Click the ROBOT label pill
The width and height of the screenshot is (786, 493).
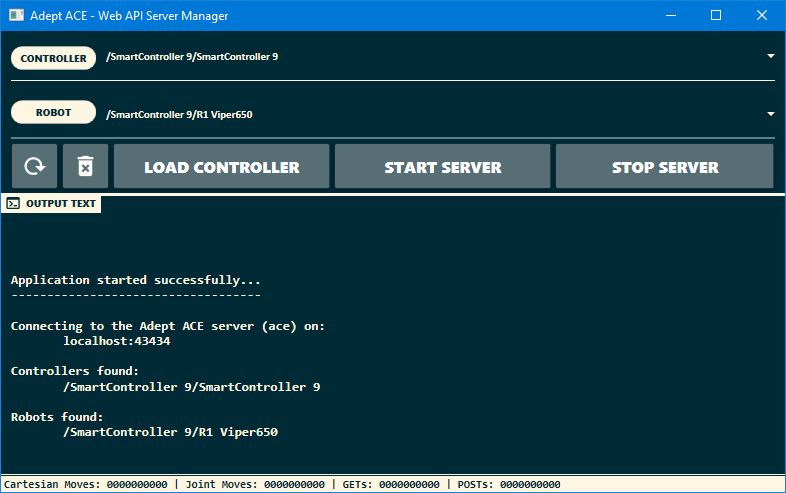click(x=54, y=112)
